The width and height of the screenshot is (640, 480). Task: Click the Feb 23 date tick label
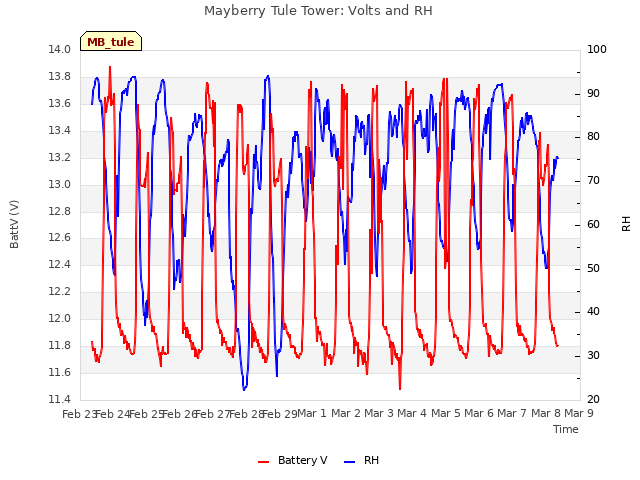(80, 414)
